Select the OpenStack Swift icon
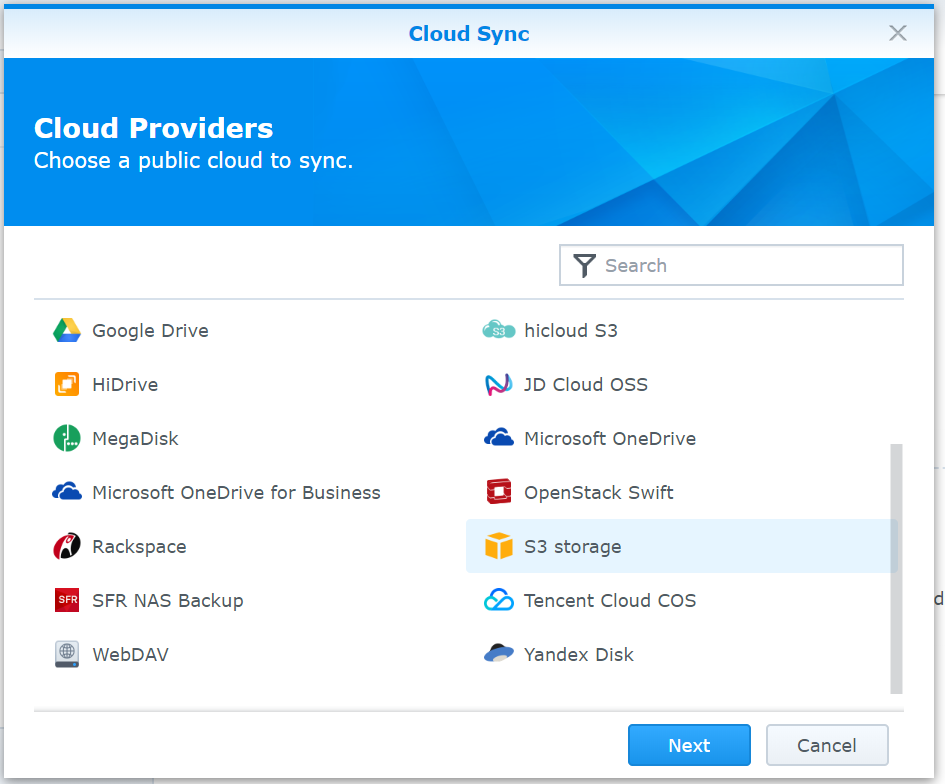The width and height of the screenshot is (945, 784). tap(498, 493)
